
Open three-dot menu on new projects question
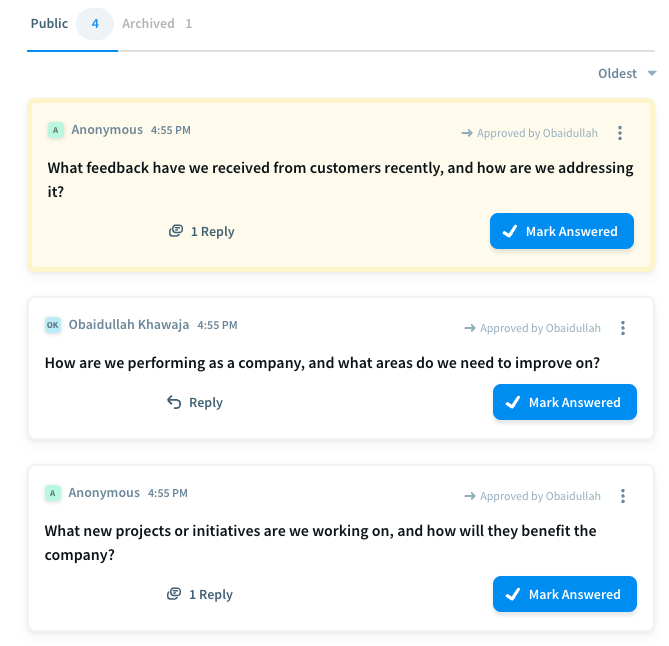(623, 496)
